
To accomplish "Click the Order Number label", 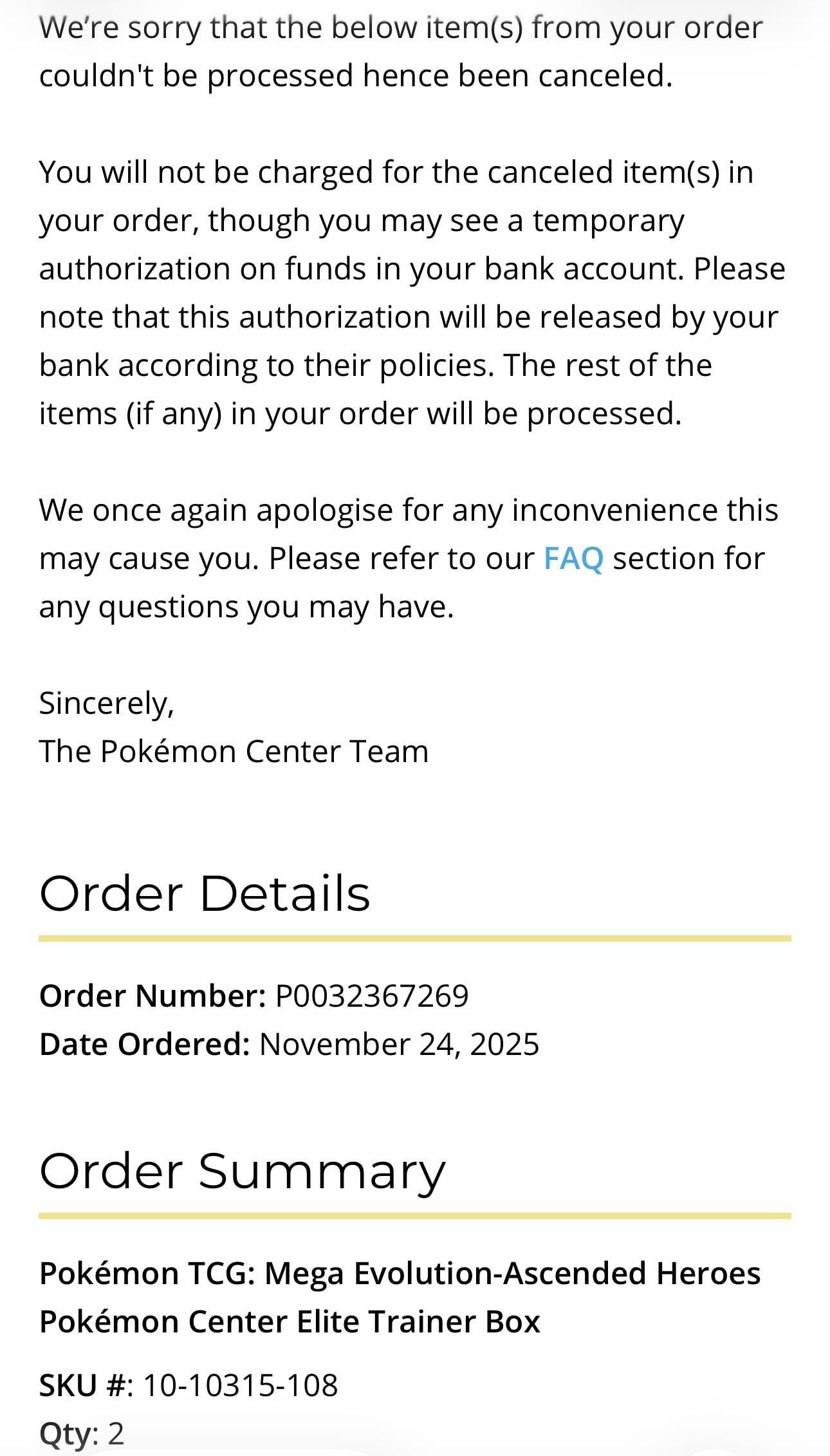I will click(x=152, y=996).
